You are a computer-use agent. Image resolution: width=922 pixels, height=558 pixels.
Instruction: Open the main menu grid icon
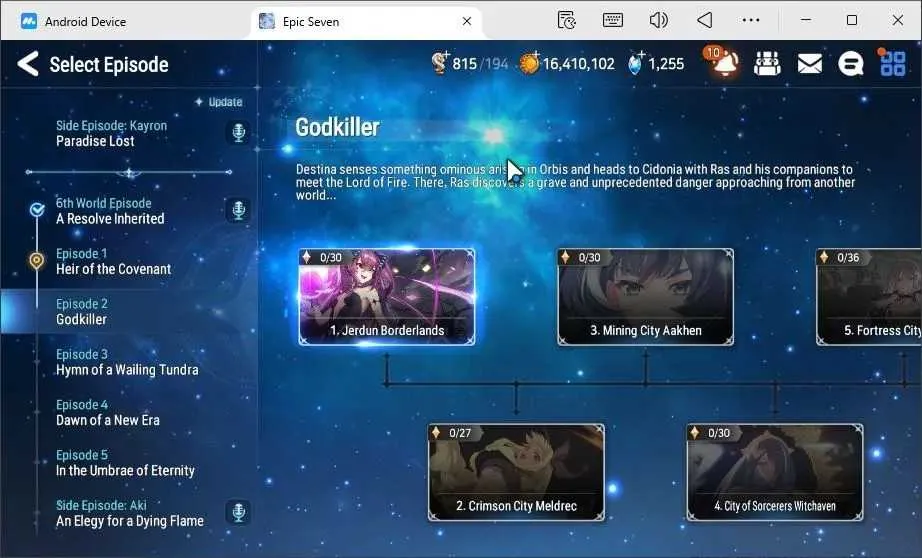click(x=893, y=64)
